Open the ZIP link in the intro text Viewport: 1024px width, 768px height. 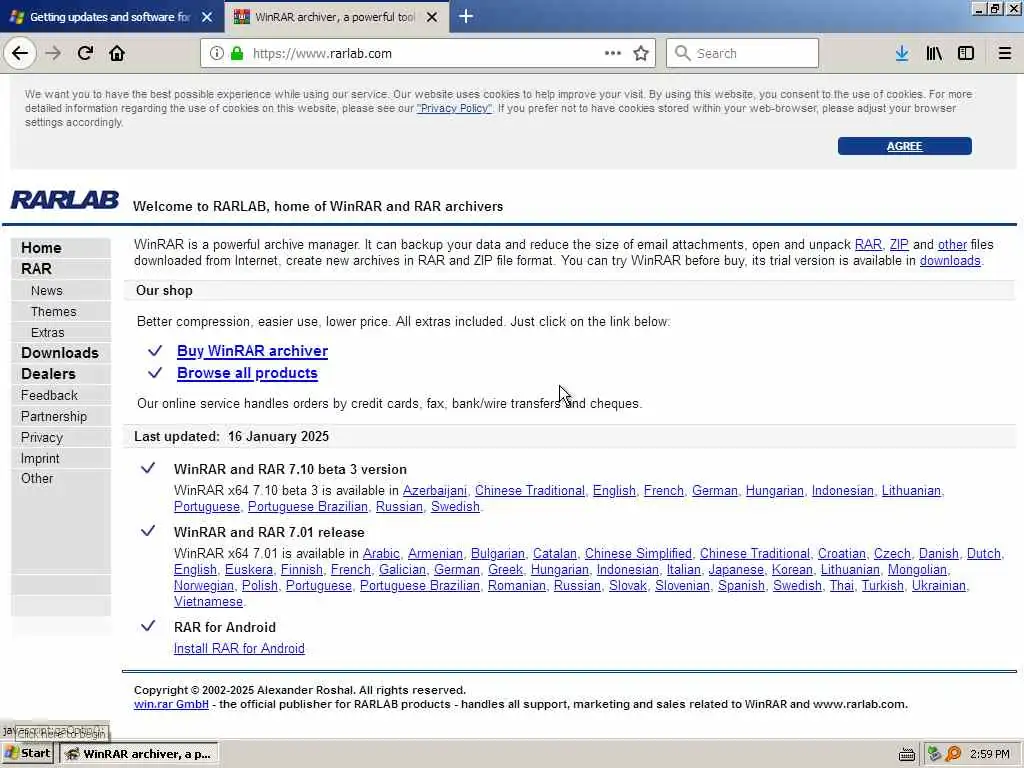coord(899,244)
